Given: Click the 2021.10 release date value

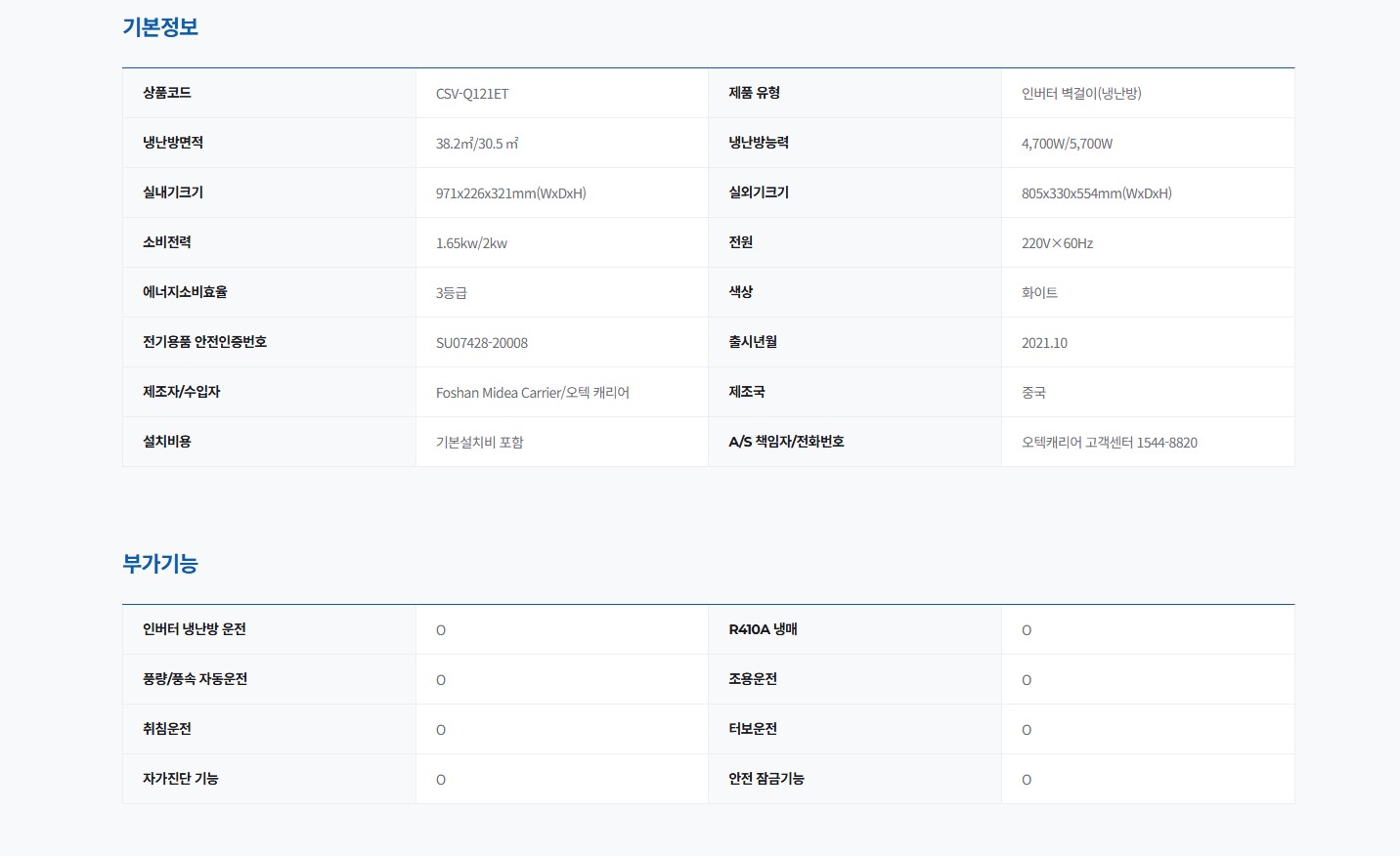Looking at the screenshot, I should click(1044, 343).
